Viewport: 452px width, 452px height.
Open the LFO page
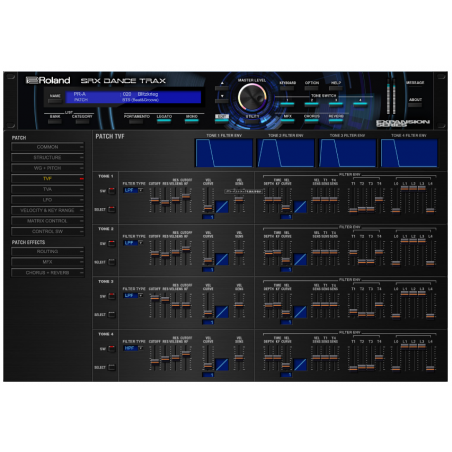click(x=47, y=200)
